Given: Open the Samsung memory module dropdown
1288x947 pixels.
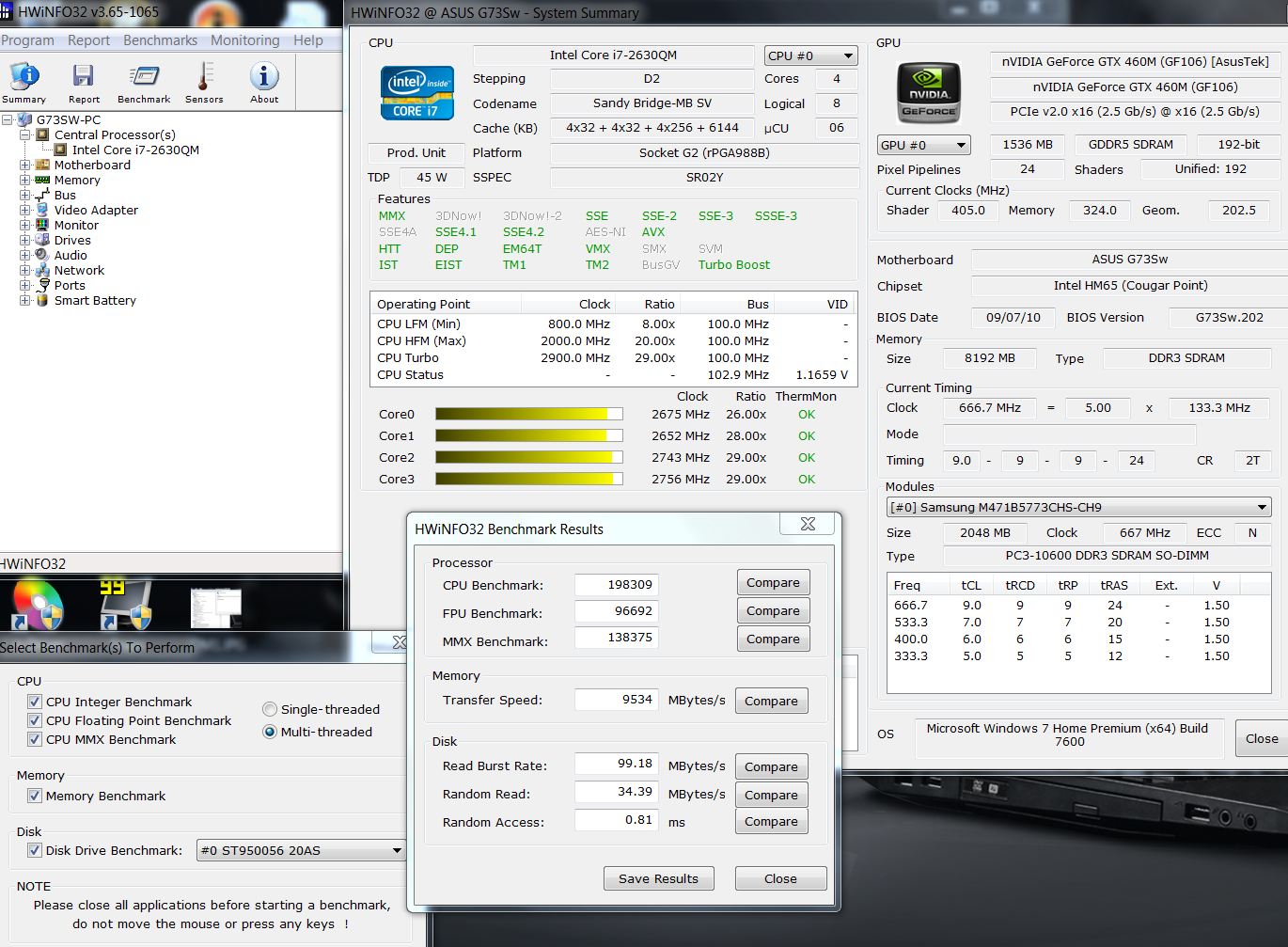Looking at the screenshot, I should tap(1078, 507).
